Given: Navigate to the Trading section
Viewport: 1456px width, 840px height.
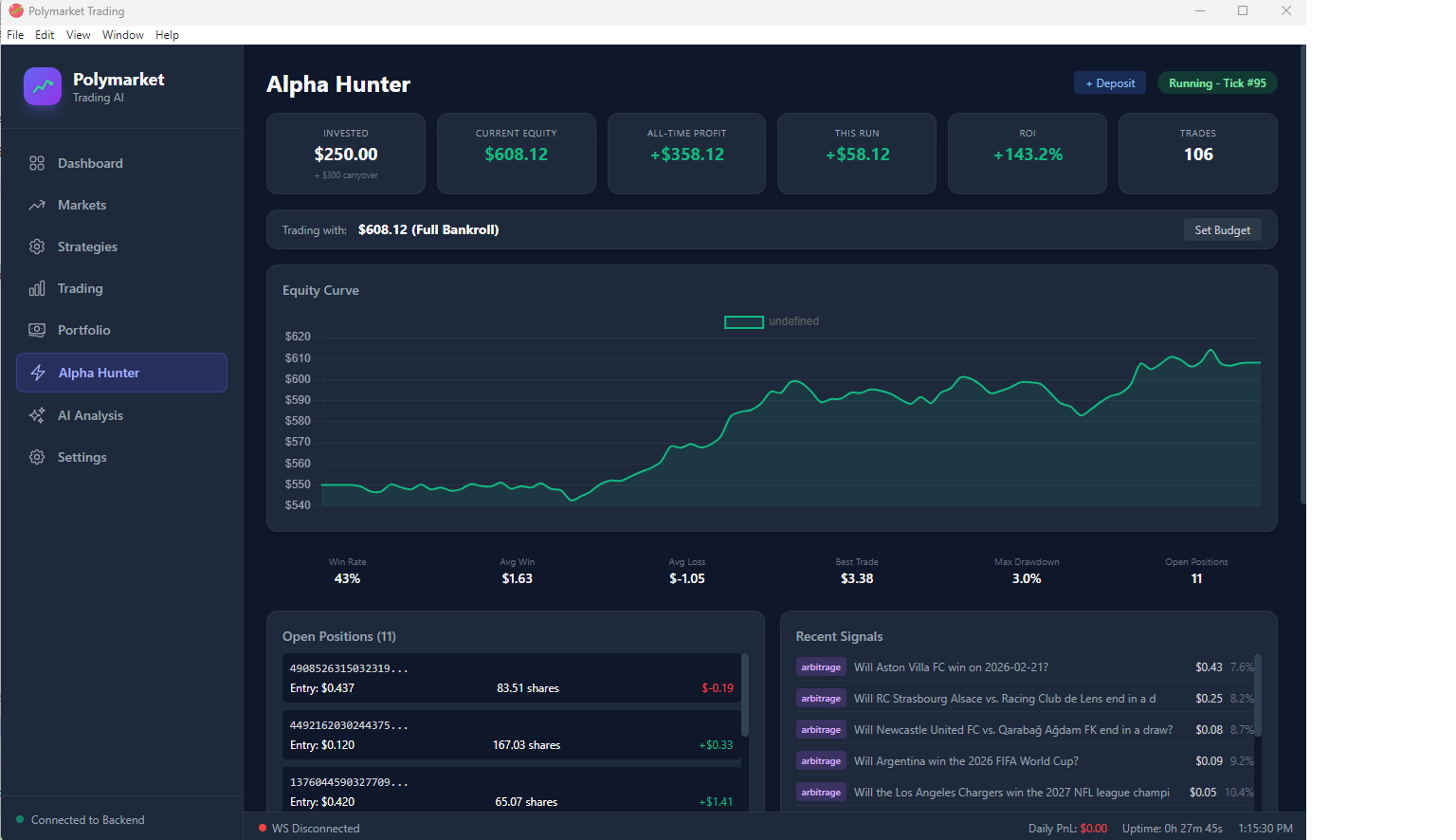Looking at the screenshot, I should [x=80, y=288].
